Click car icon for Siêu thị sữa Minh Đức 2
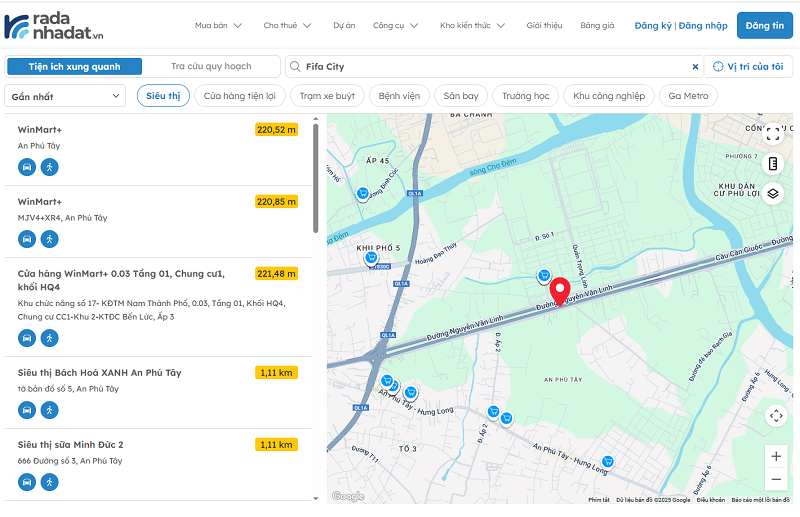Viewport: 800px width, 517px height. click(27, 482)
